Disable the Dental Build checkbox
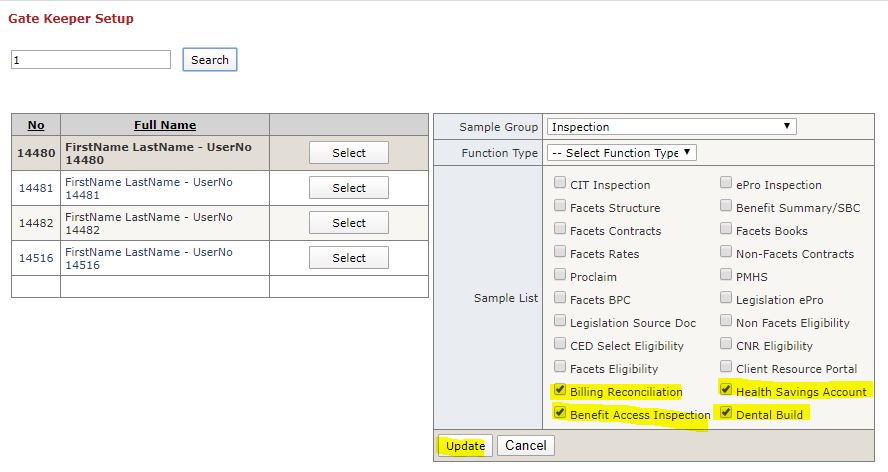The width and height of the screenshot is (888, 472). click(x=726, y=414)
